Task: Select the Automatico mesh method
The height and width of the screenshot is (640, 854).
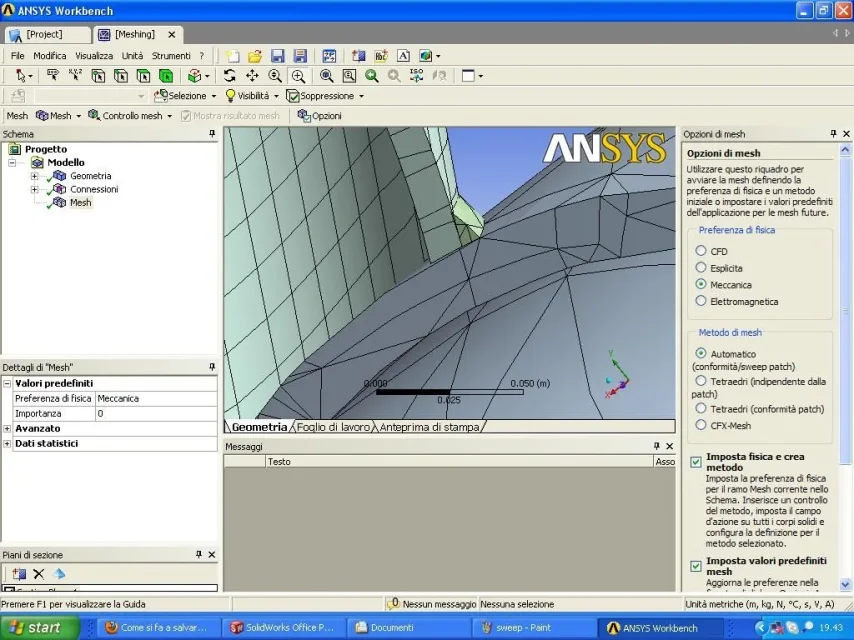Action: (x=701, y=353)
